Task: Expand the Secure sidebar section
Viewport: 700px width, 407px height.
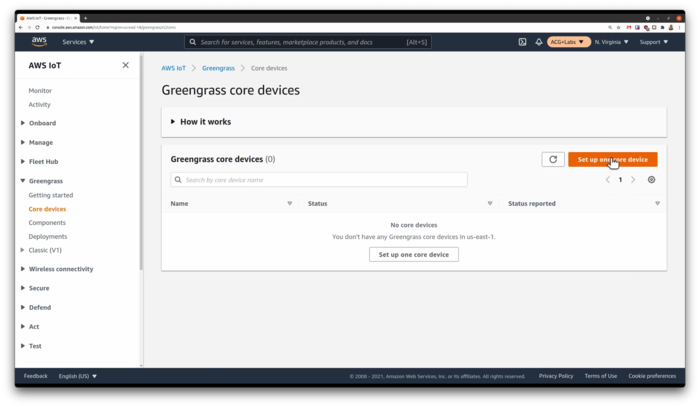Action: tap(23, 288)
